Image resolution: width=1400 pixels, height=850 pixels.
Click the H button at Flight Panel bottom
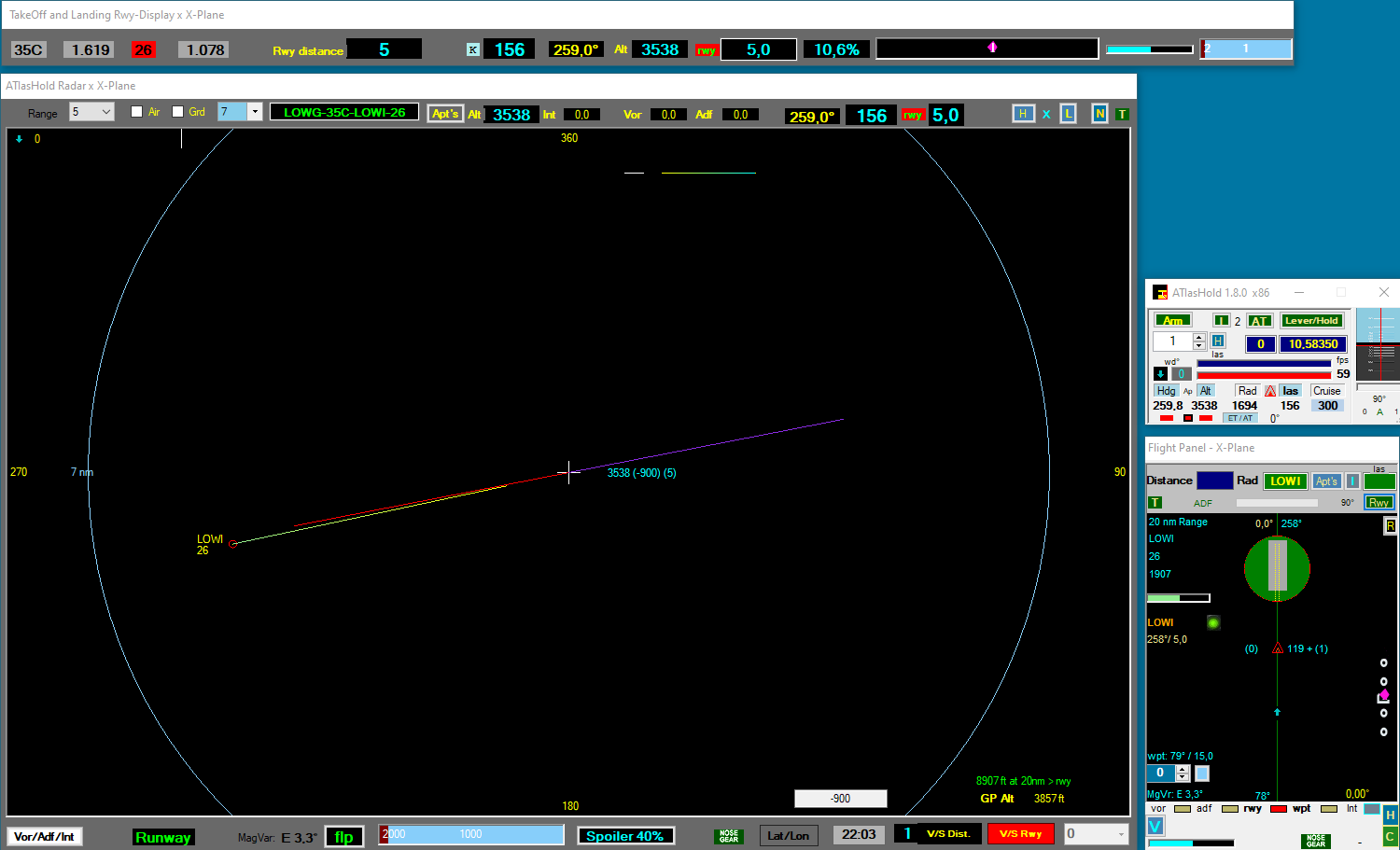1390,815
